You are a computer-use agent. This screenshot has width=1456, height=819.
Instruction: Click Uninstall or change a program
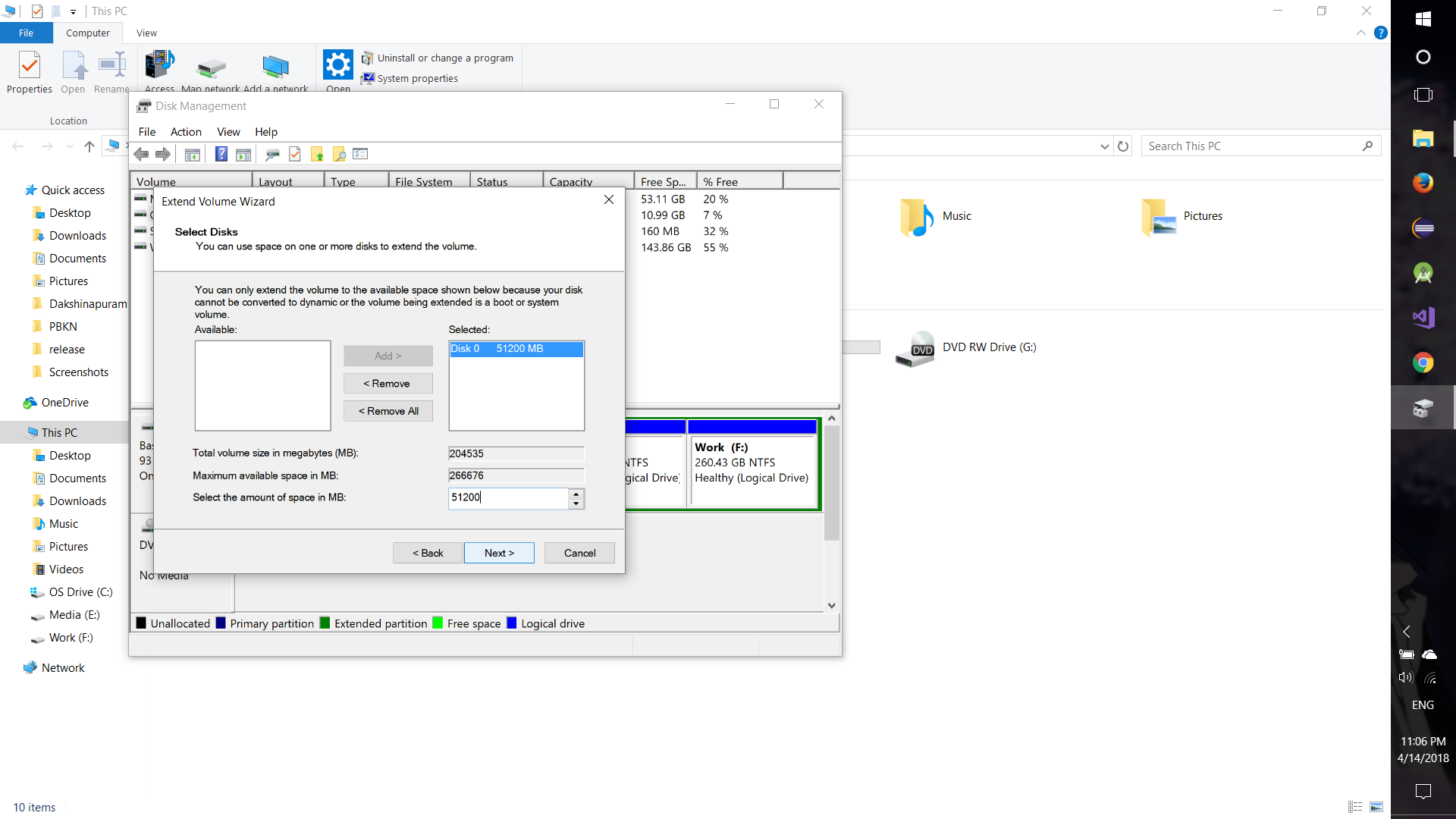444,58
